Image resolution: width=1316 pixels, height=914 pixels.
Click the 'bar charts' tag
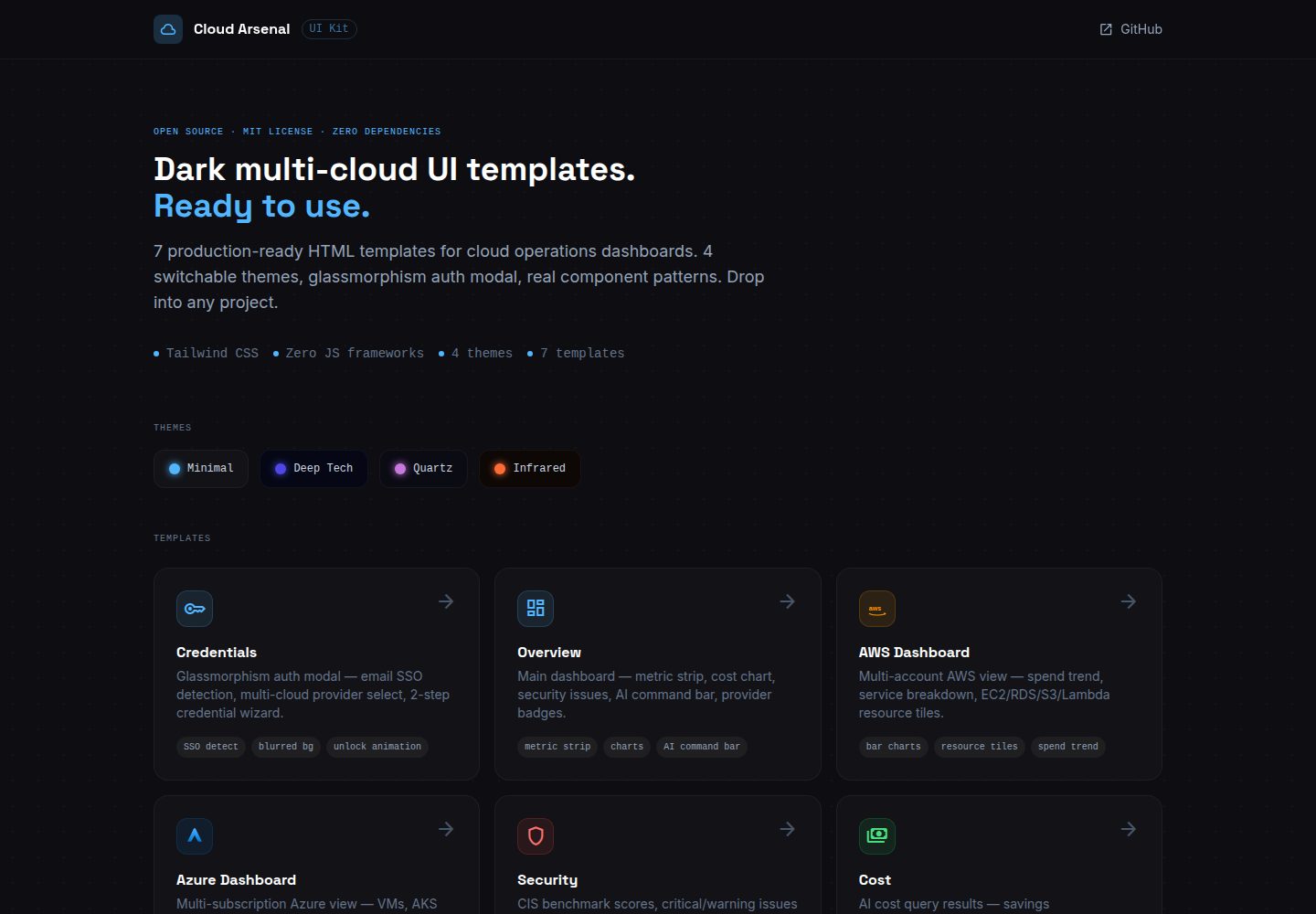pos(894,747)
